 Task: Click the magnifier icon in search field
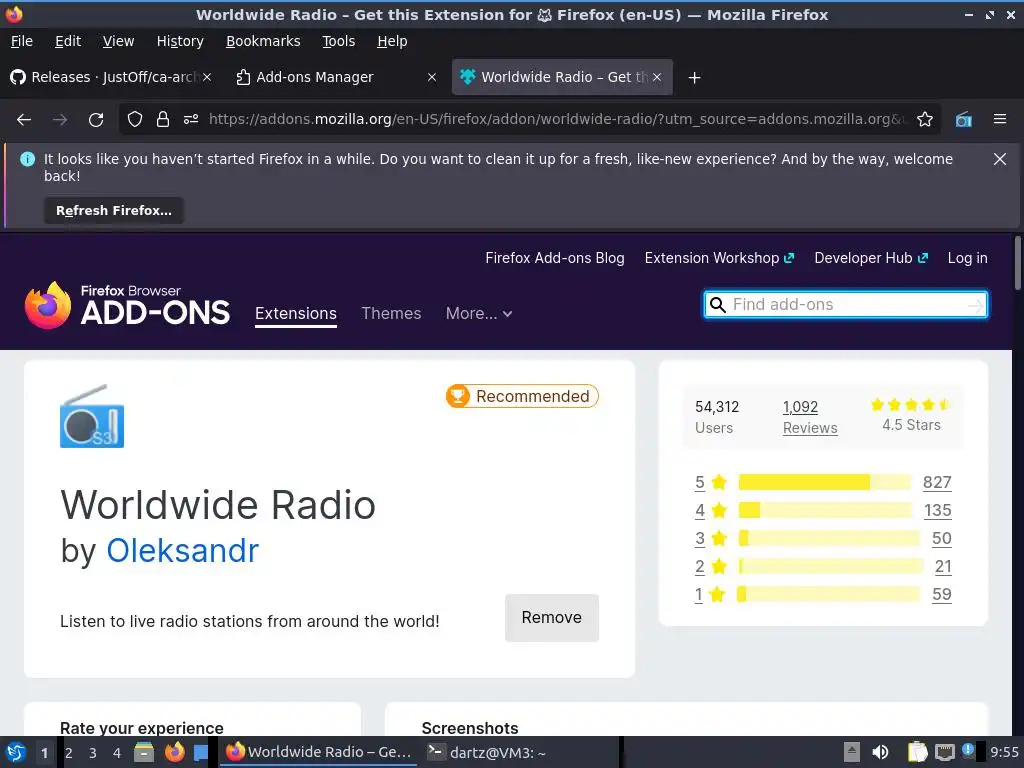pos(717,305)
